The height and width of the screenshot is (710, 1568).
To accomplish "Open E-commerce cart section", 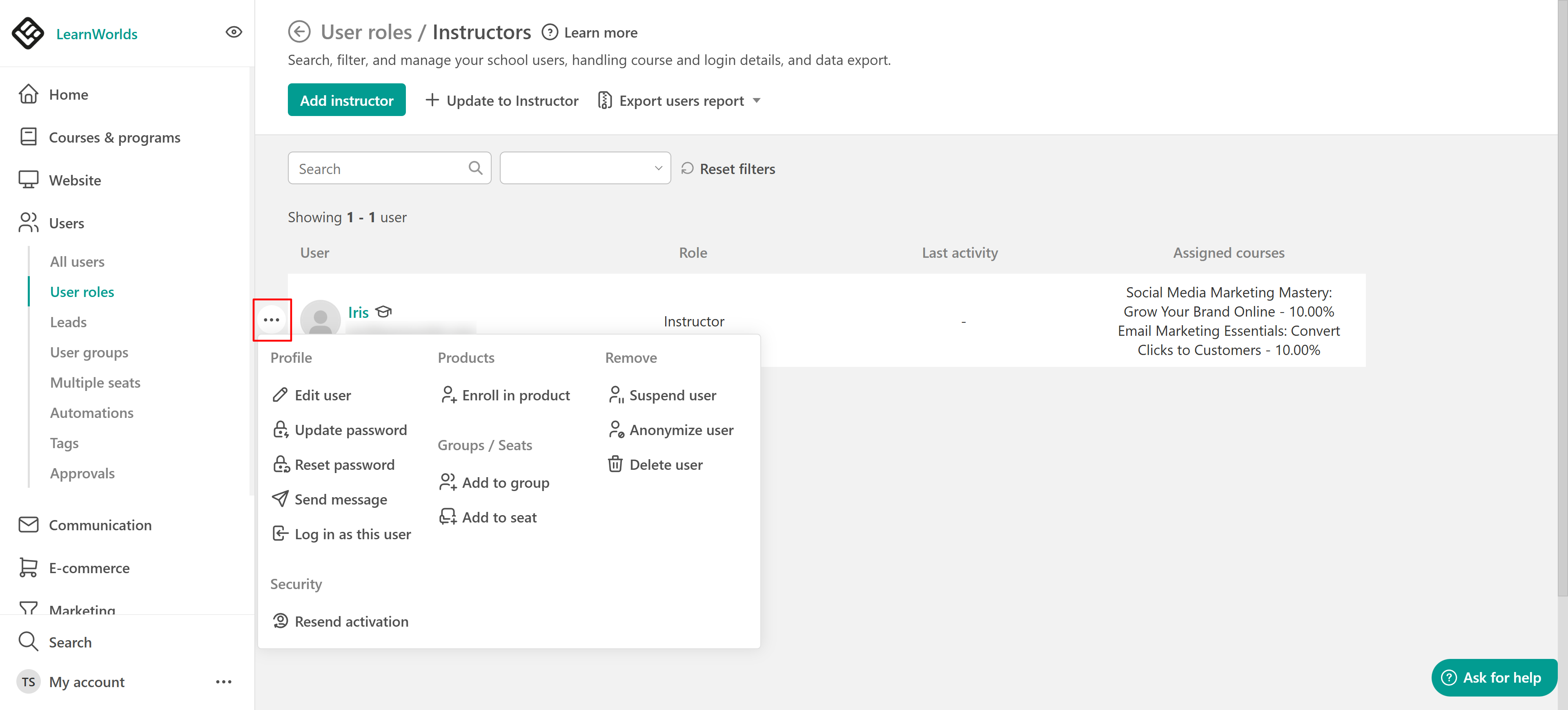I will tap(89, 567).
